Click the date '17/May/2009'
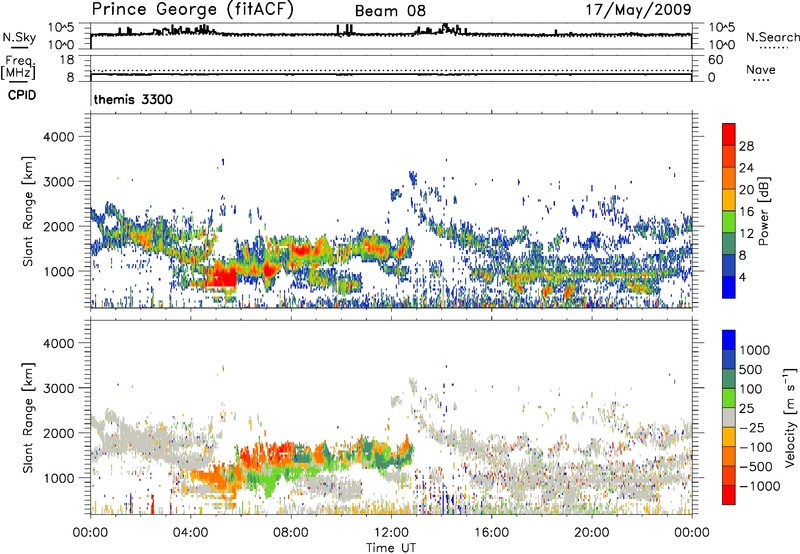Viewport: 800px width, 554px height. [x=638, y=9]
